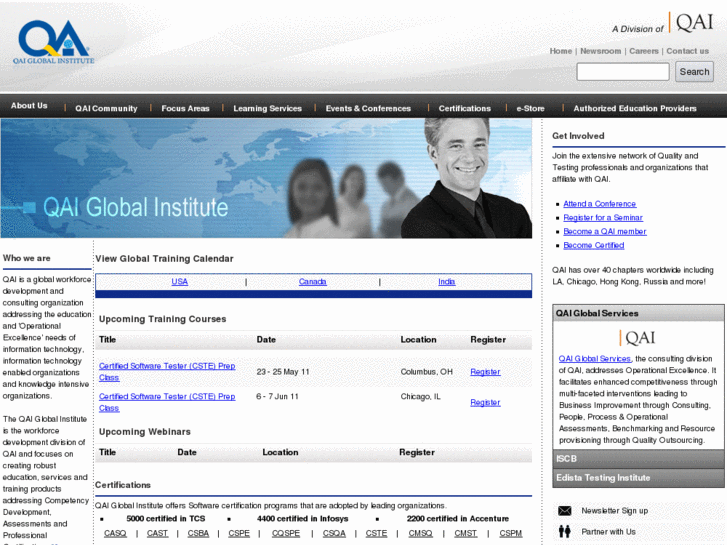Click '4400 certified in Infosys' text
This screenshot has height=545, width=727.
tap(302, 519)
